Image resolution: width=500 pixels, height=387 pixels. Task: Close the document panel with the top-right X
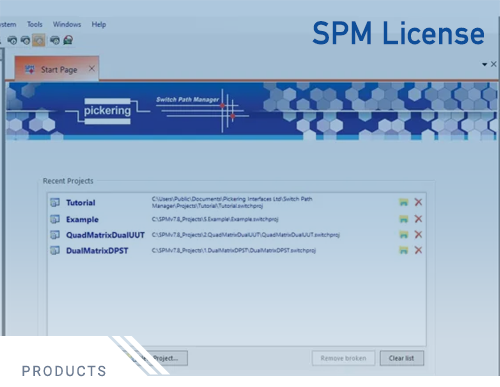coord(494,64)
